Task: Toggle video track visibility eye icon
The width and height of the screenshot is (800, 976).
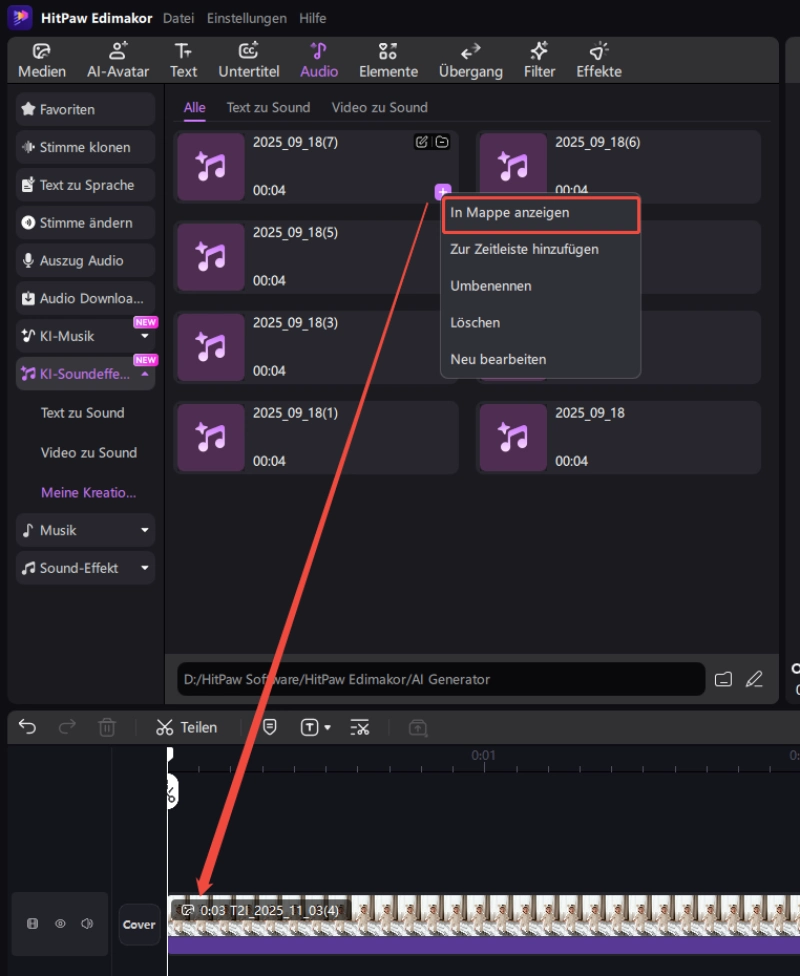Action: click(x=60, y=924)
